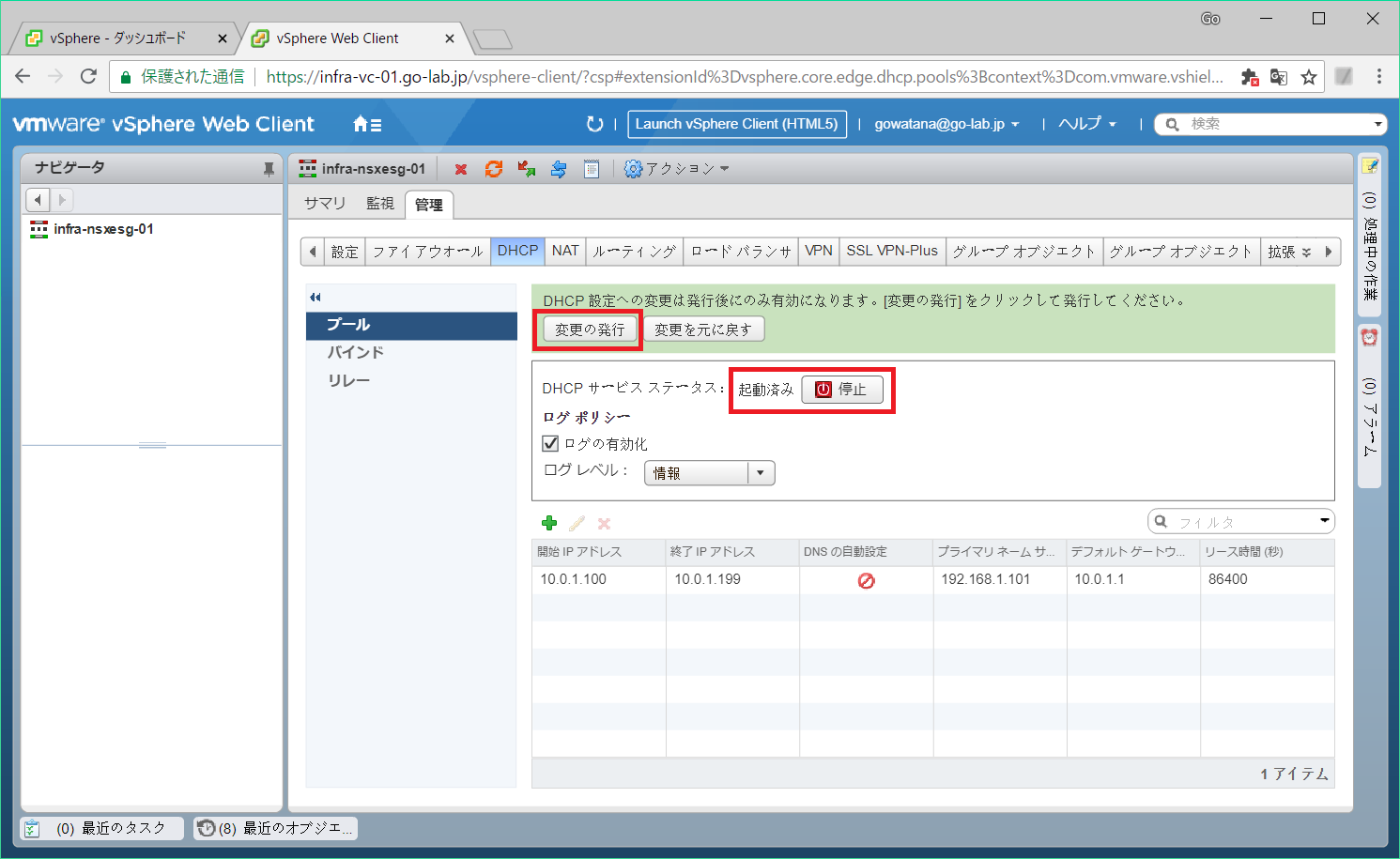The width and height of the screenshot is (1400, 859).
Task: Click the recent objects clock icon
Action: (207, 829)
